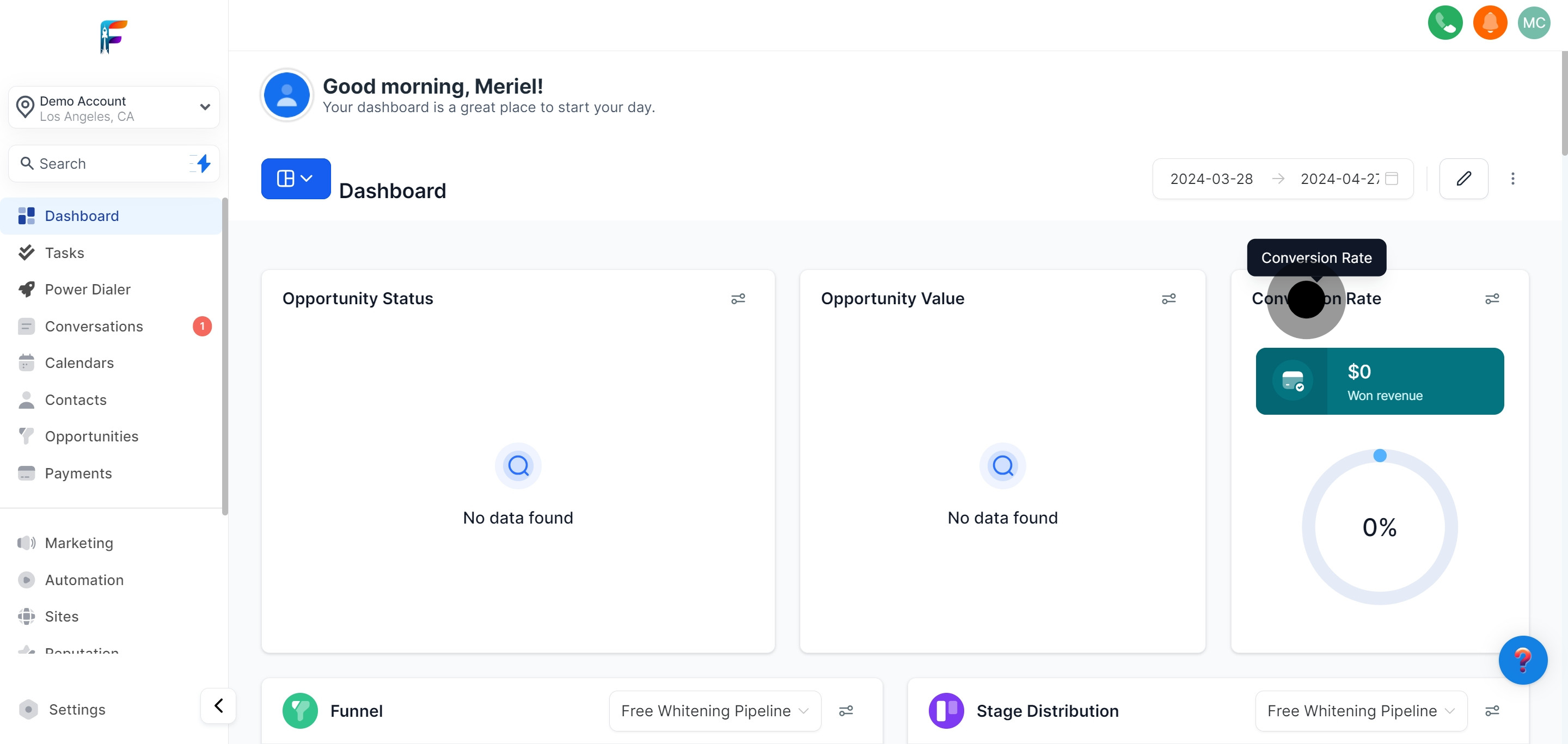Click the help question mark icon
Image resolution: width=1568 pixels, height=744 pixels.
pos(1523,660)
